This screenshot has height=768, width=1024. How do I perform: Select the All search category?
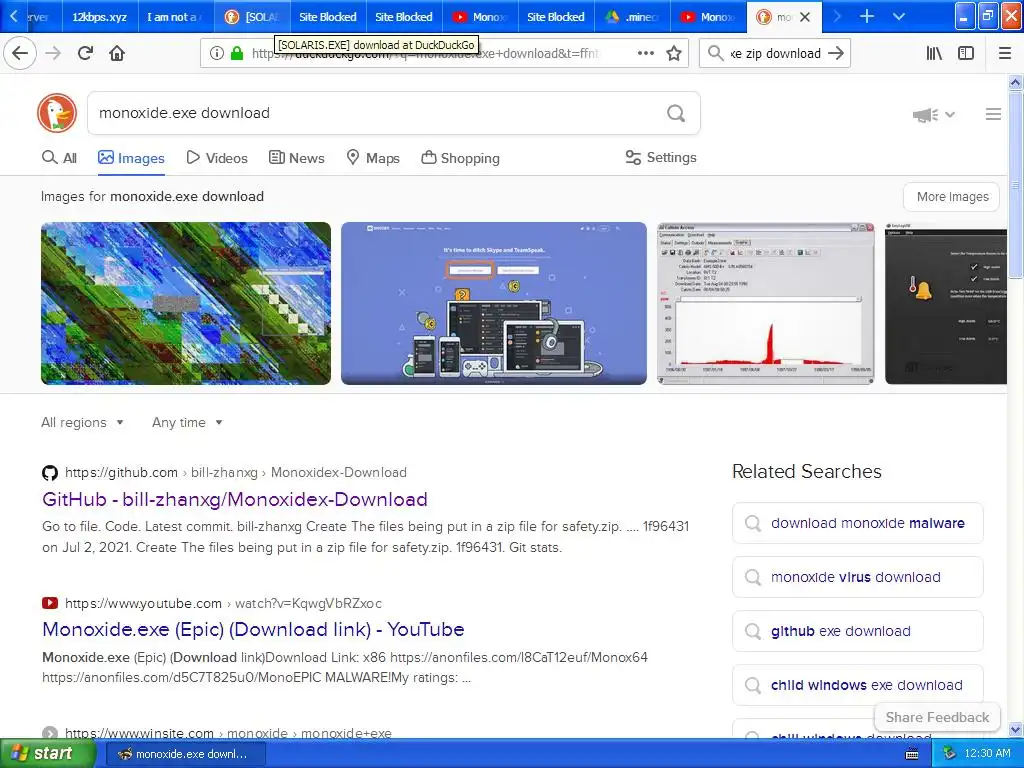[x=59, y=158]
